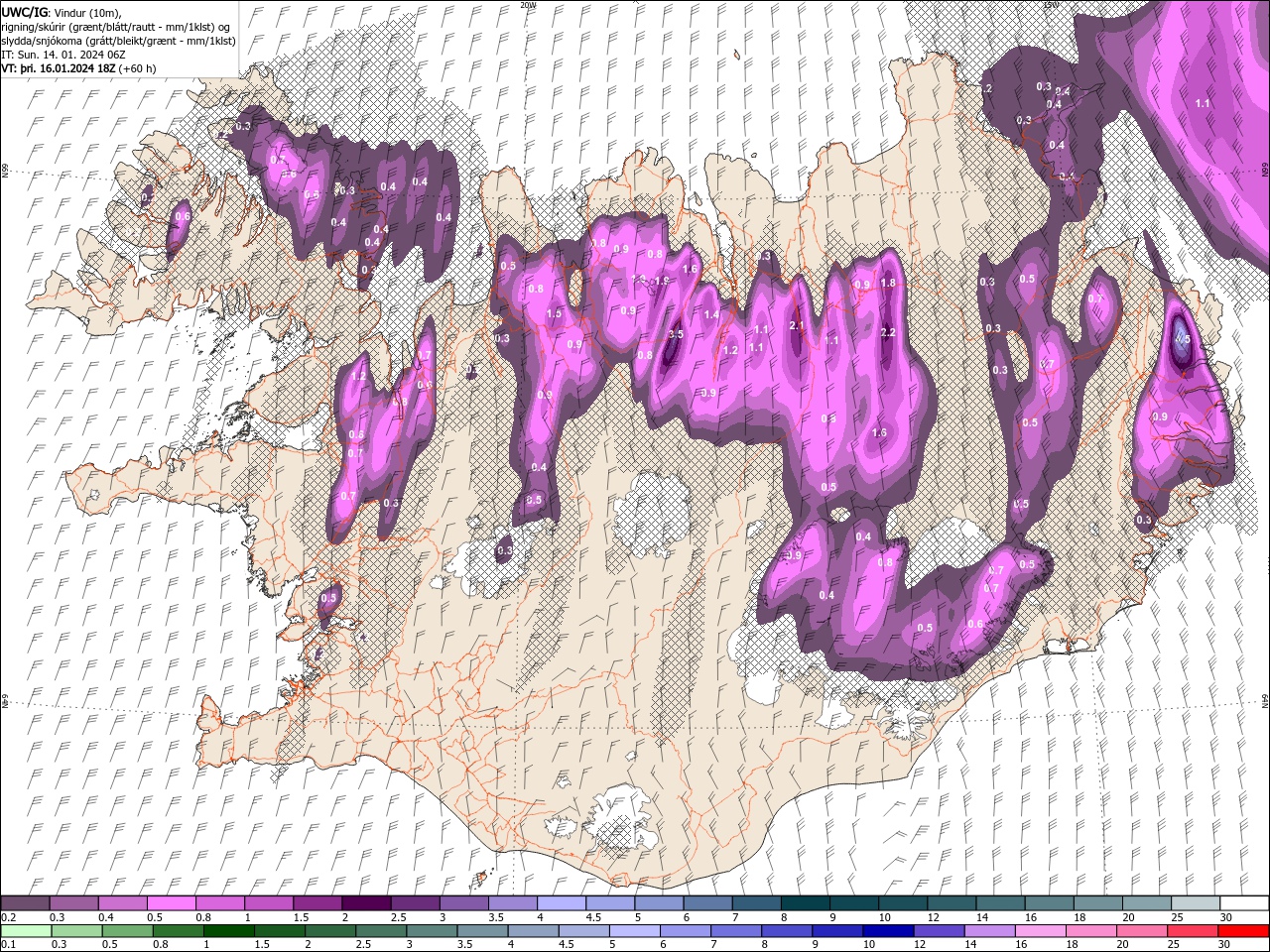Select the dark purple snow swatch starting at 2
The height and width of the screenshot is (952, 1270).
[366, 903]
